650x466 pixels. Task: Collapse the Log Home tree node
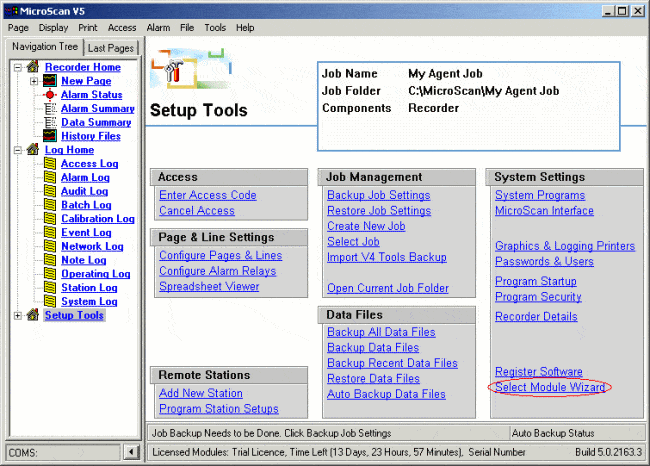[17, 150]
